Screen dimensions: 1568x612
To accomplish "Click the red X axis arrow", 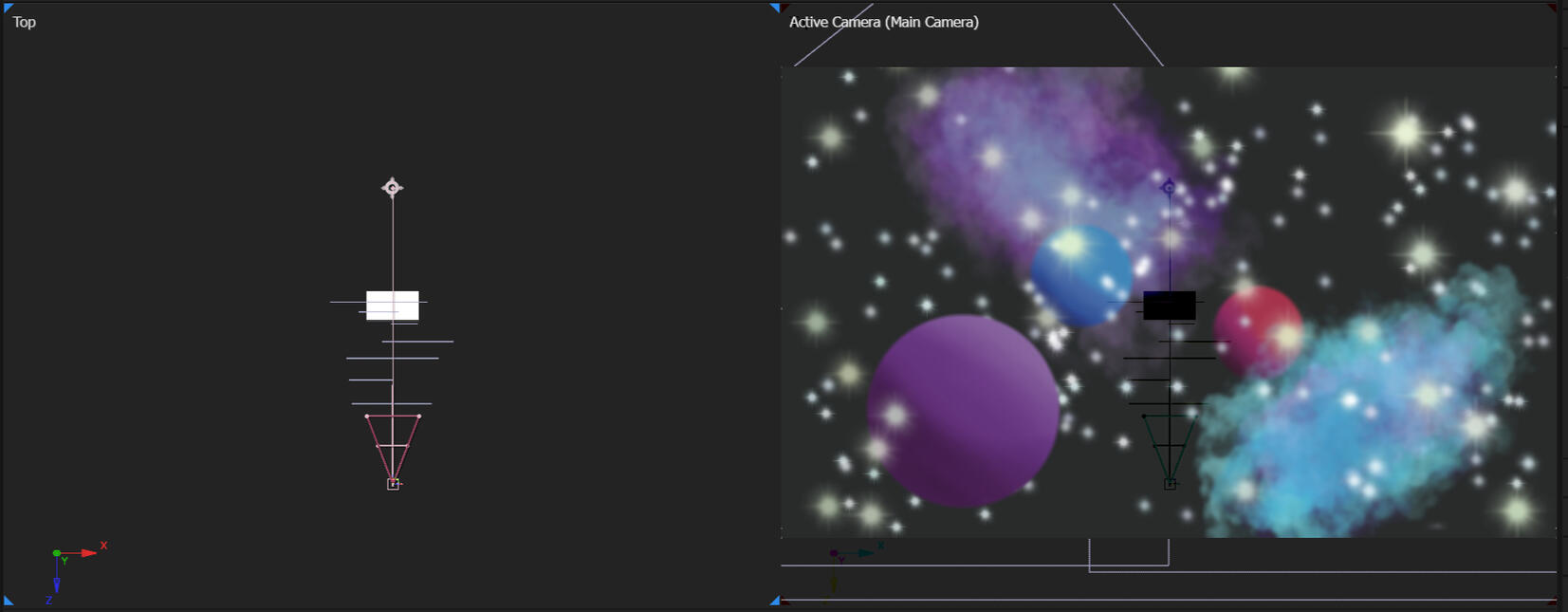I will tap(88, 552).
